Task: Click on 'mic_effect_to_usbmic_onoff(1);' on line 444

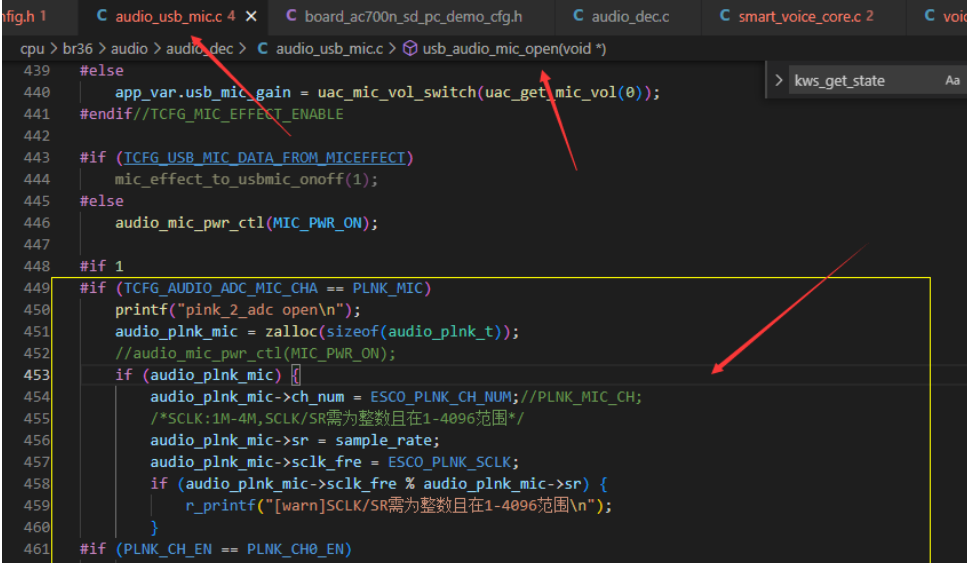Action: [x=246, y=179]
